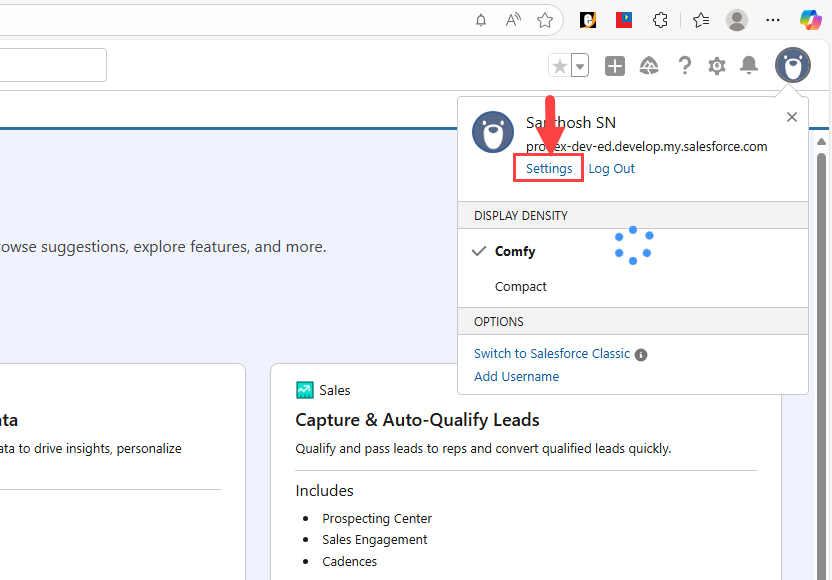Open the browser extensions puzzle icon
Screen dimensions: 832x580
pyautogui.click(x=660, y=20)
